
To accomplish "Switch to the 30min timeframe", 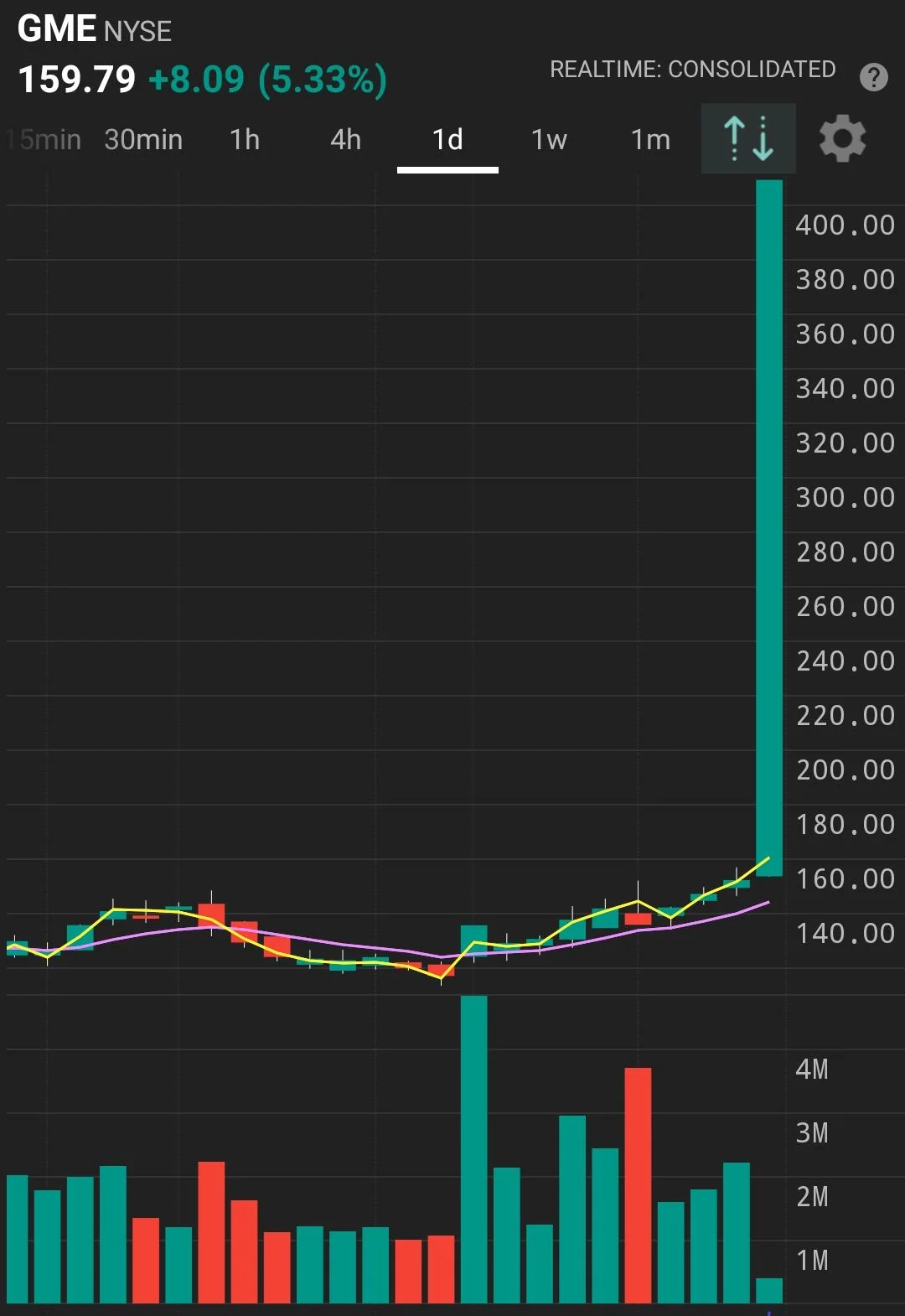I will coord(143,139).
